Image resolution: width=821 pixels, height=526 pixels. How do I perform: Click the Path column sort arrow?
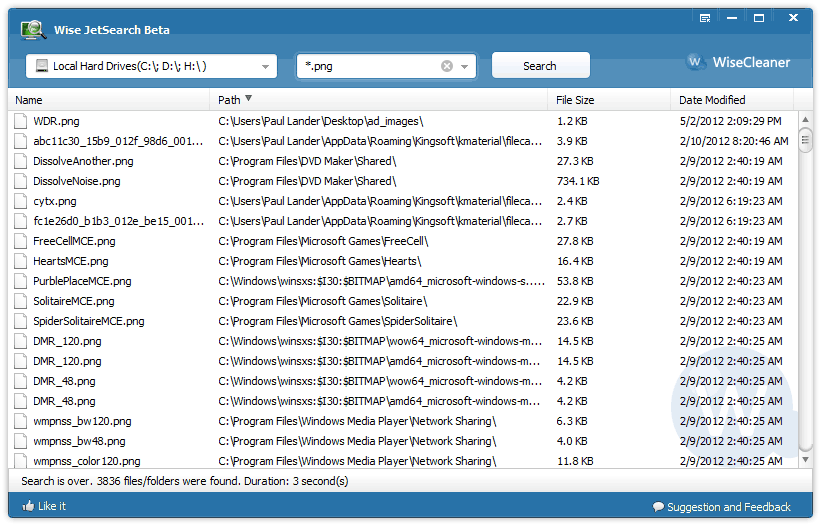pyautogui.click(x=248, y=98)
